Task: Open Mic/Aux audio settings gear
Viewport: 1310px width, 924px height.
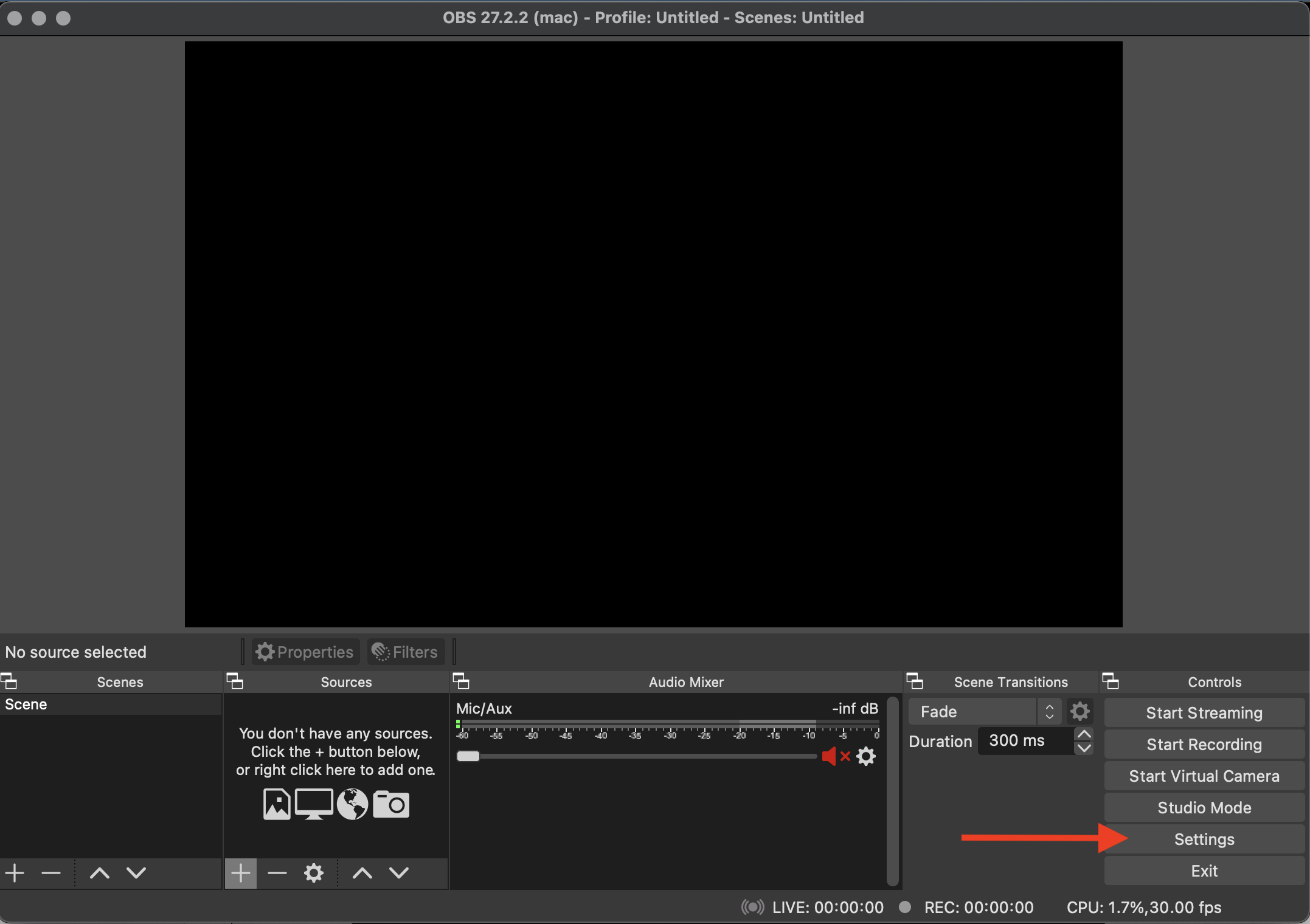Action: tap(866, 756)
